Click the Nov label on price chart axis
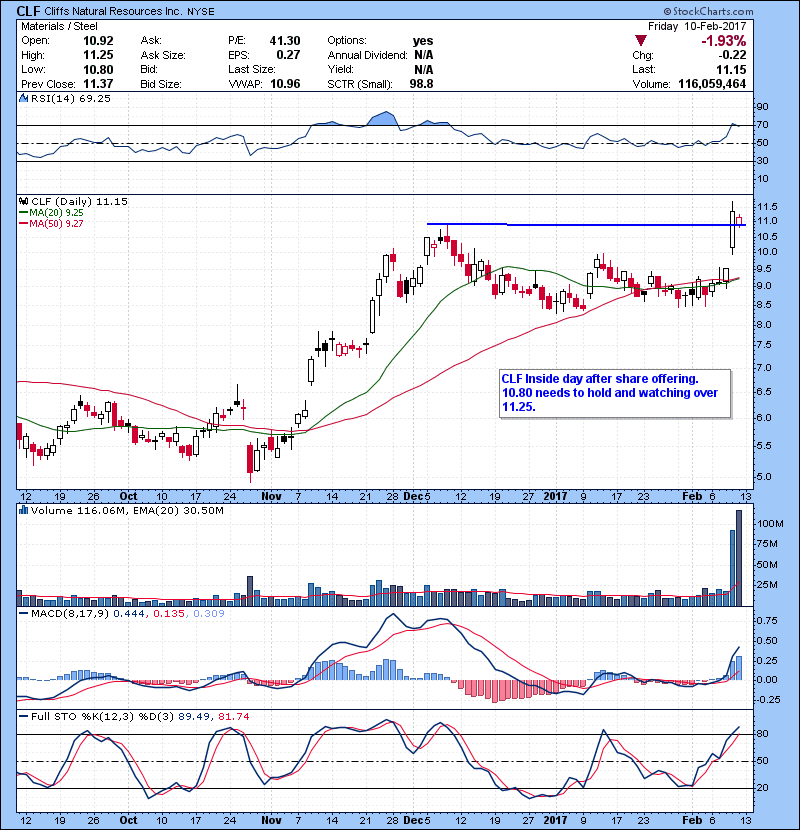The width and height of the screenshot is (800, 830). (271, 497)
